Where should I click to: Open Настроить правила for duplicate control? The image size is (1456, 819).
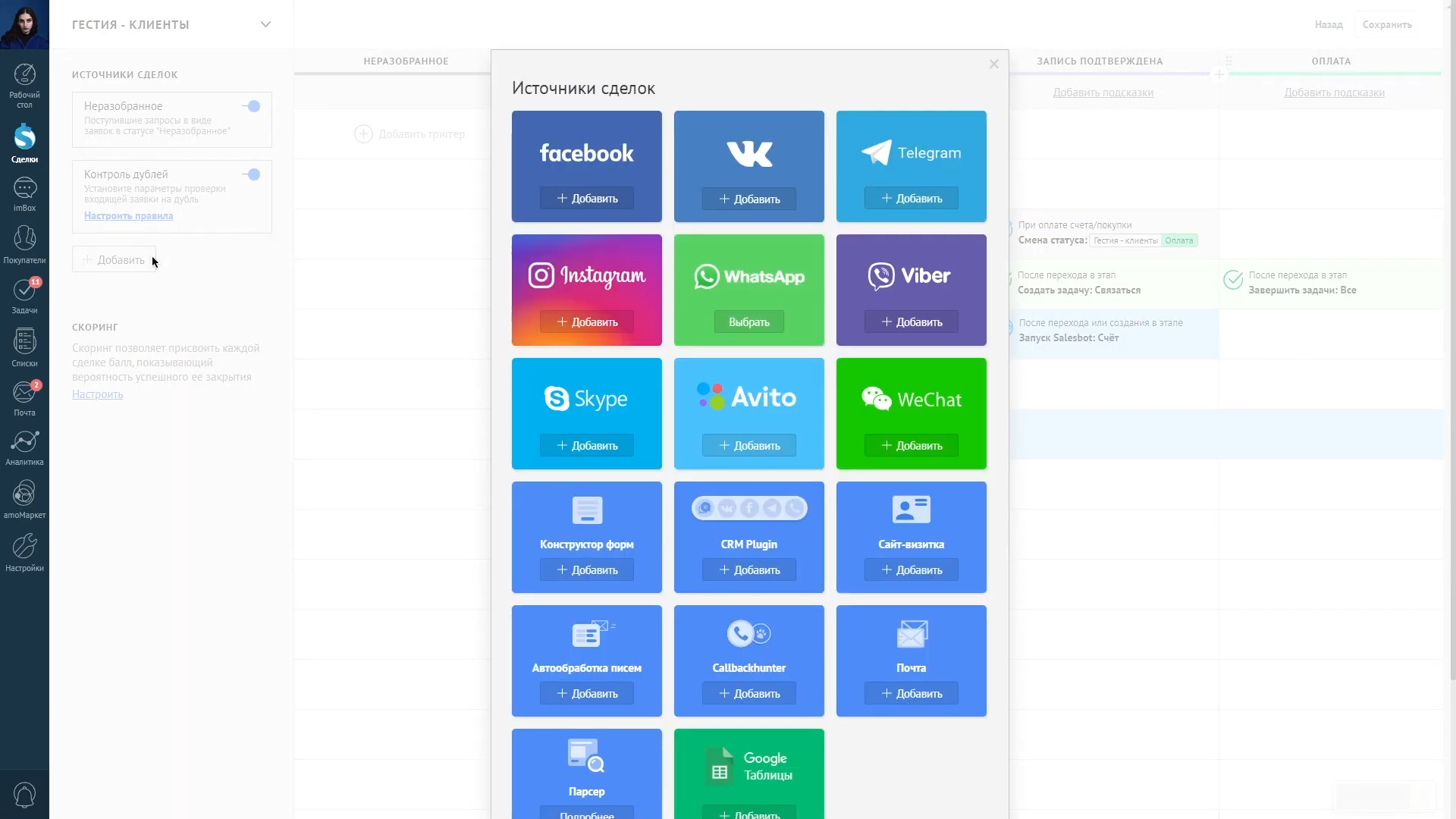click(128, 215)
